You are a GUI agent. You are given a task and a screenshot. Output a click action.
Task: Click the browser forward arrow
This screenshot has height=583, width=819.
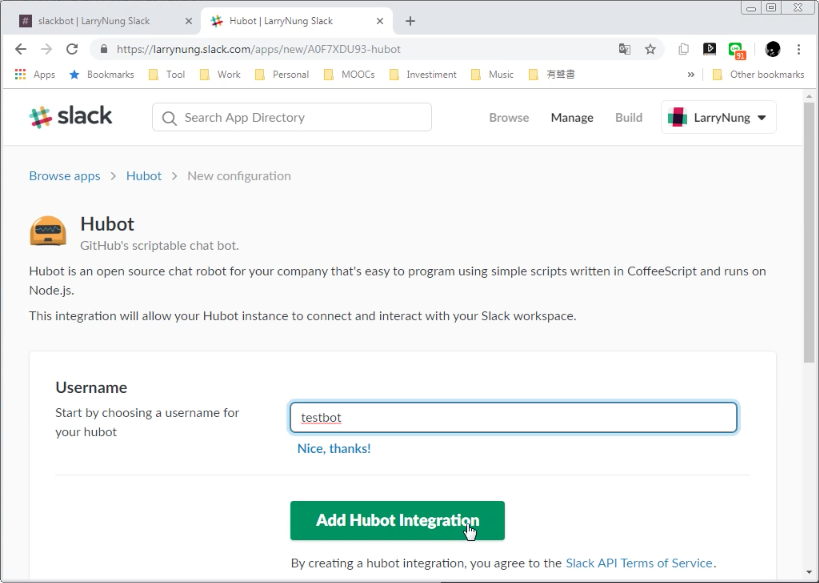[46, 49]
